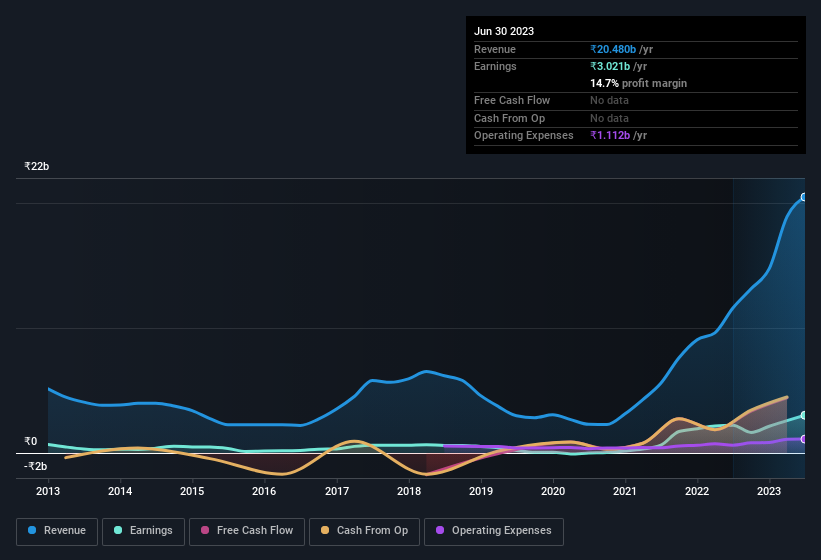Click the ₹20.480b revenue value in tooltip
The height and width of the screenshot is (560, 821).
tap(613, 49)
